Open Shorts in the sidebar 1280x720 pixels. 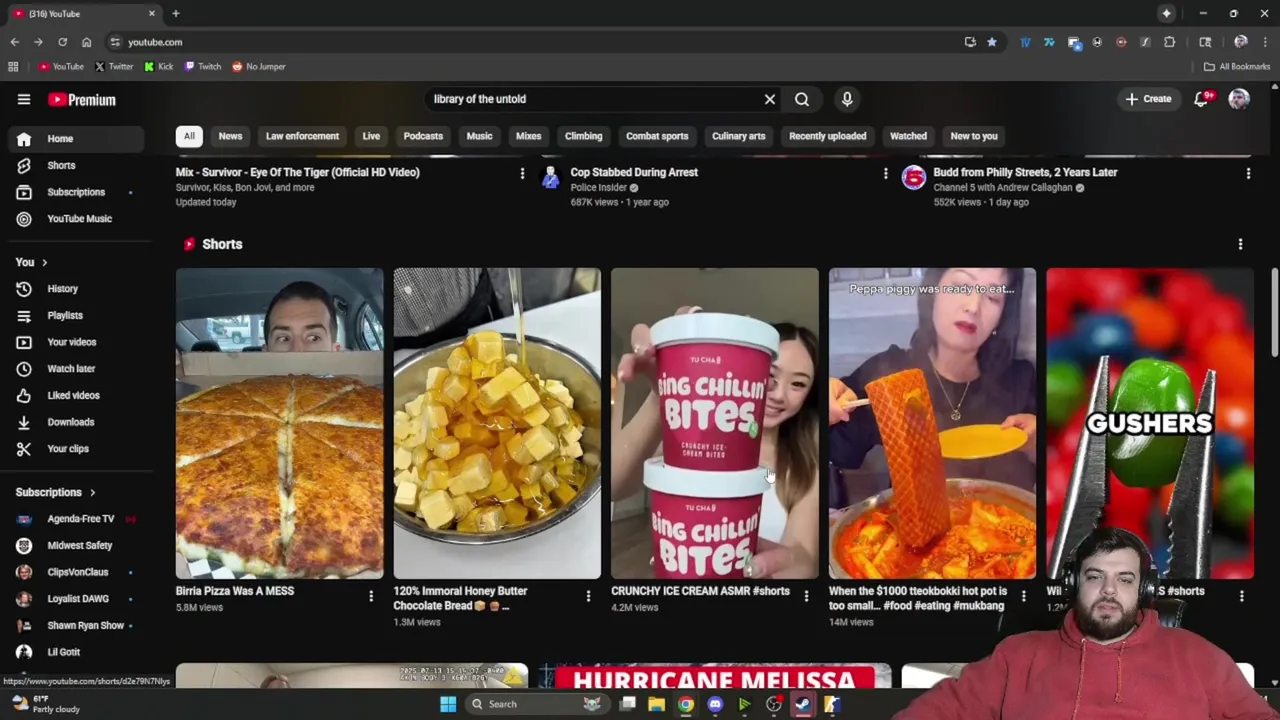tap(78, 165)
